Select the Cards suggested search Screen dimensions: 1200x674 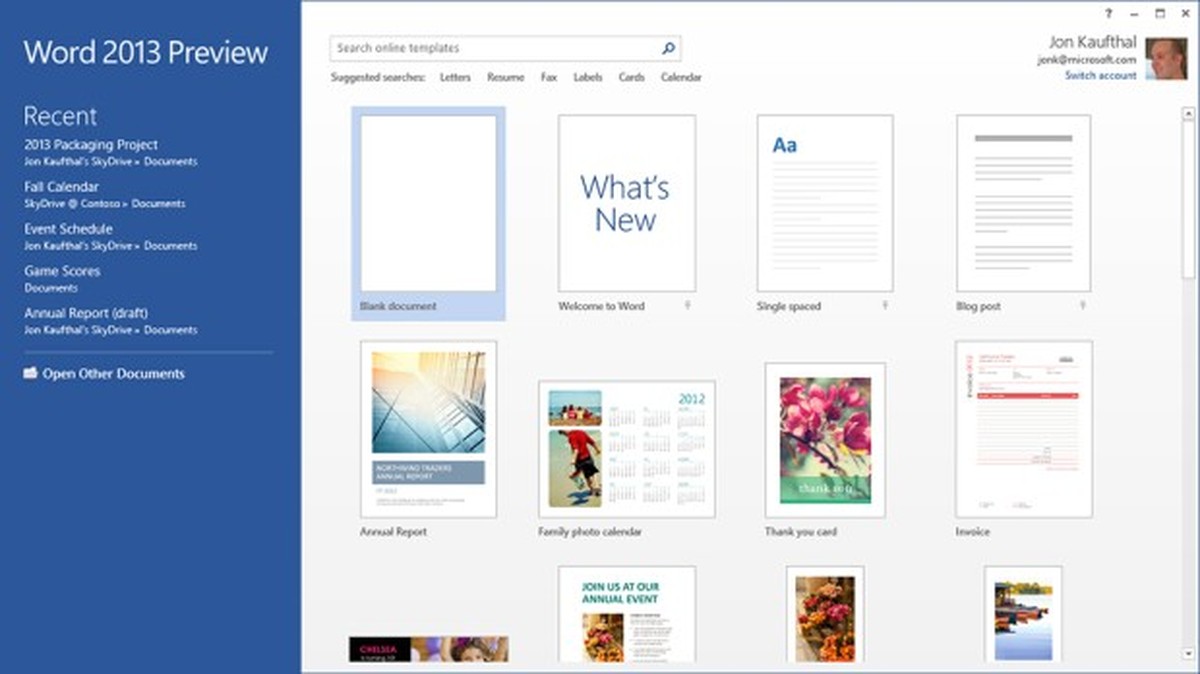click(x=631, y=76)
